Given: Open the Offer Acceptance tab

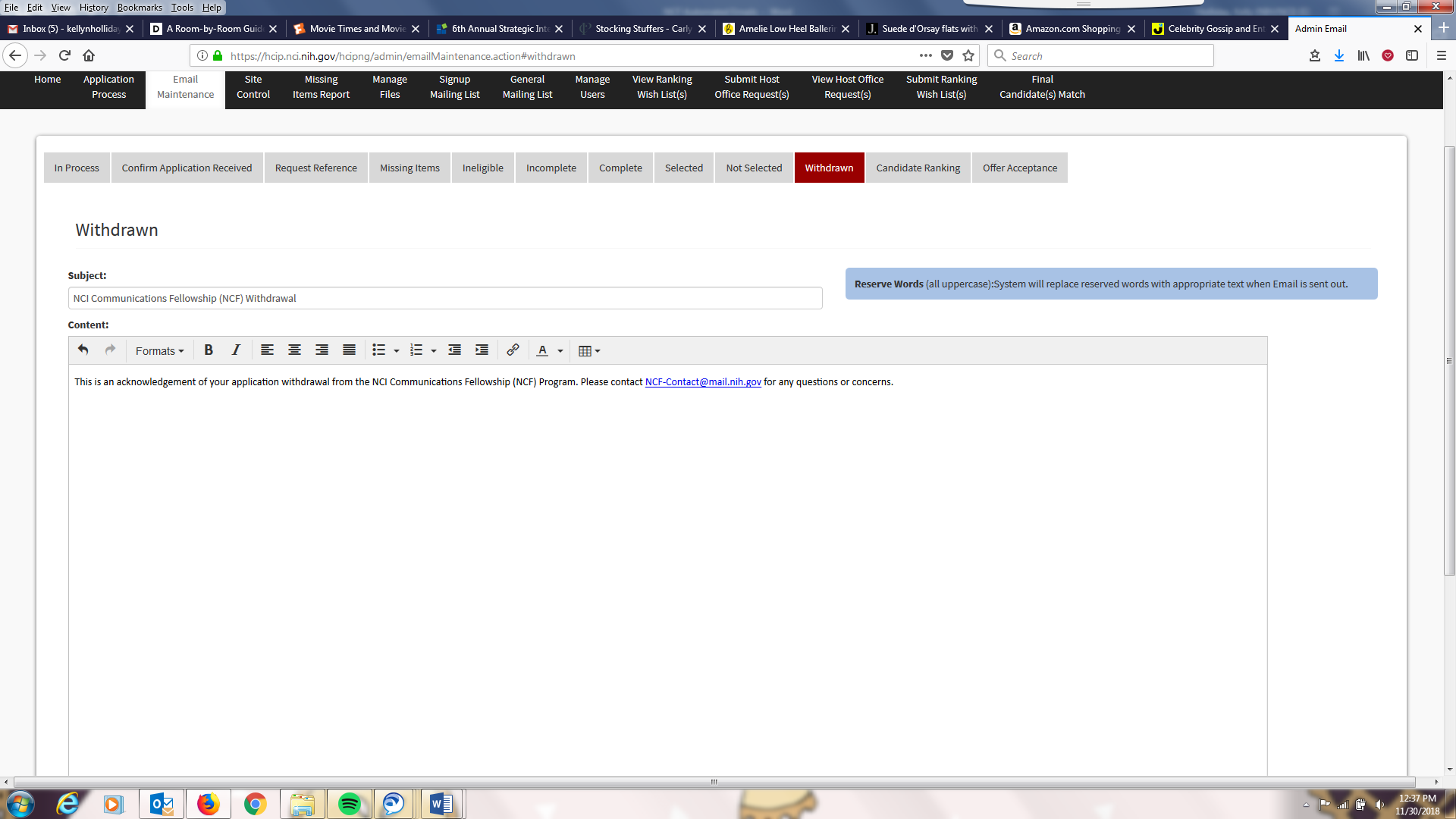Looking at the screenshot, I should point(1019,168).
